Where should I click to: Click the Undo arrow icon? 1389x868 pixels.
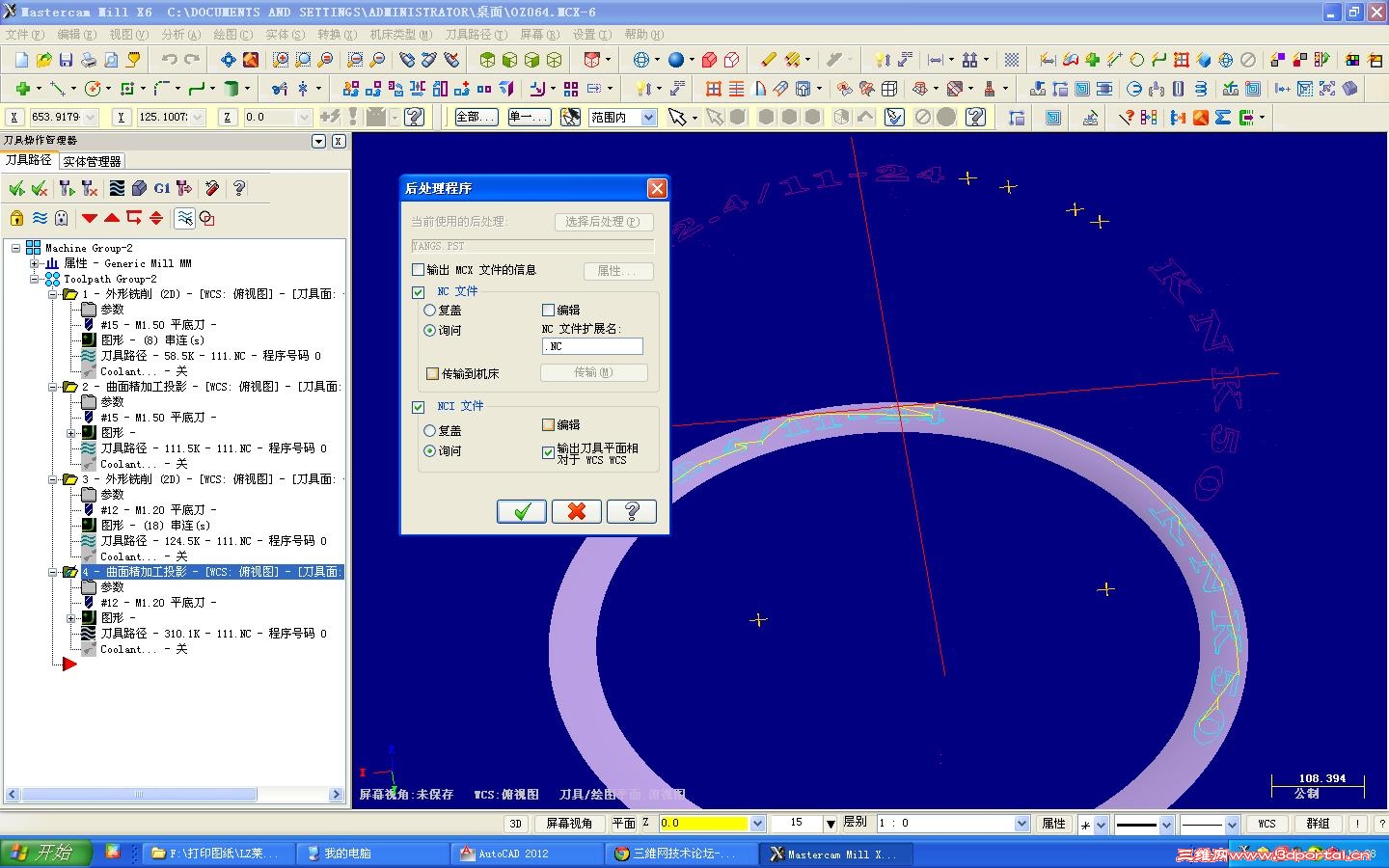click(170, 60)
